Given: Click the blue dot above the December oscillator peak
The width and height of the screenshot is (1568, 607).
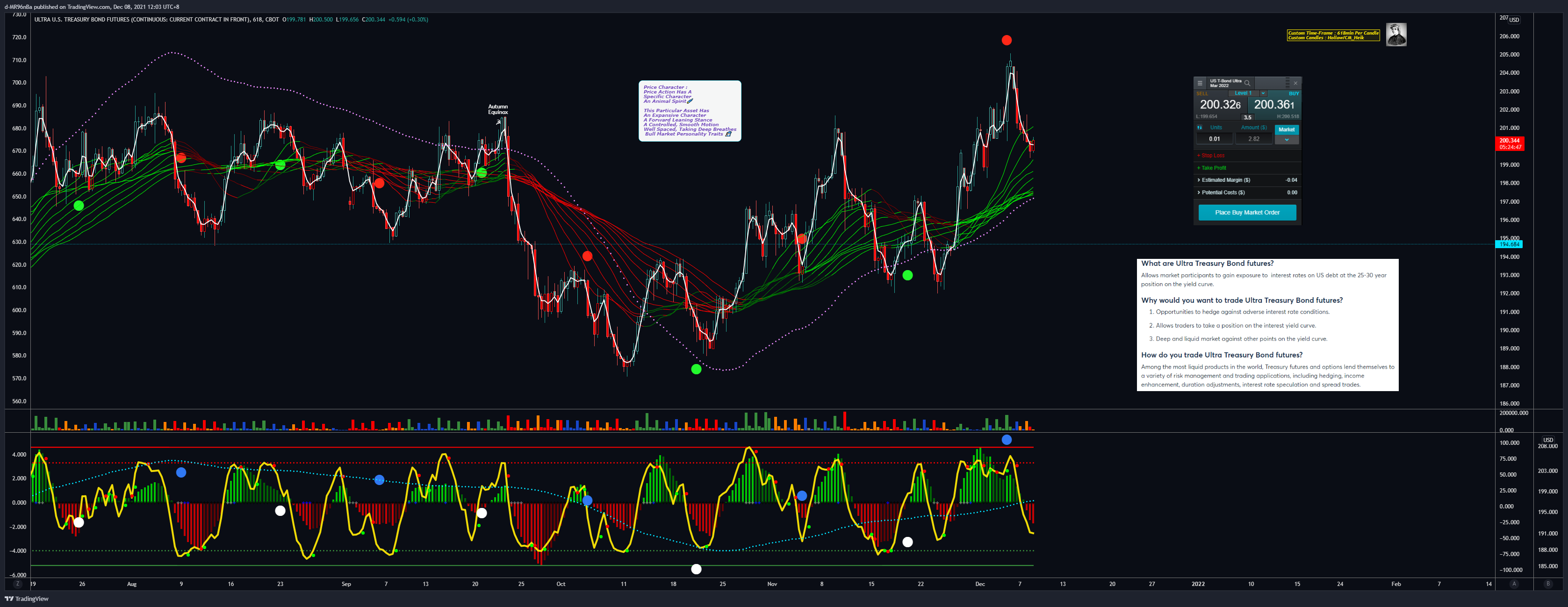Looking at the screenshot, I should pos(1007,440).
